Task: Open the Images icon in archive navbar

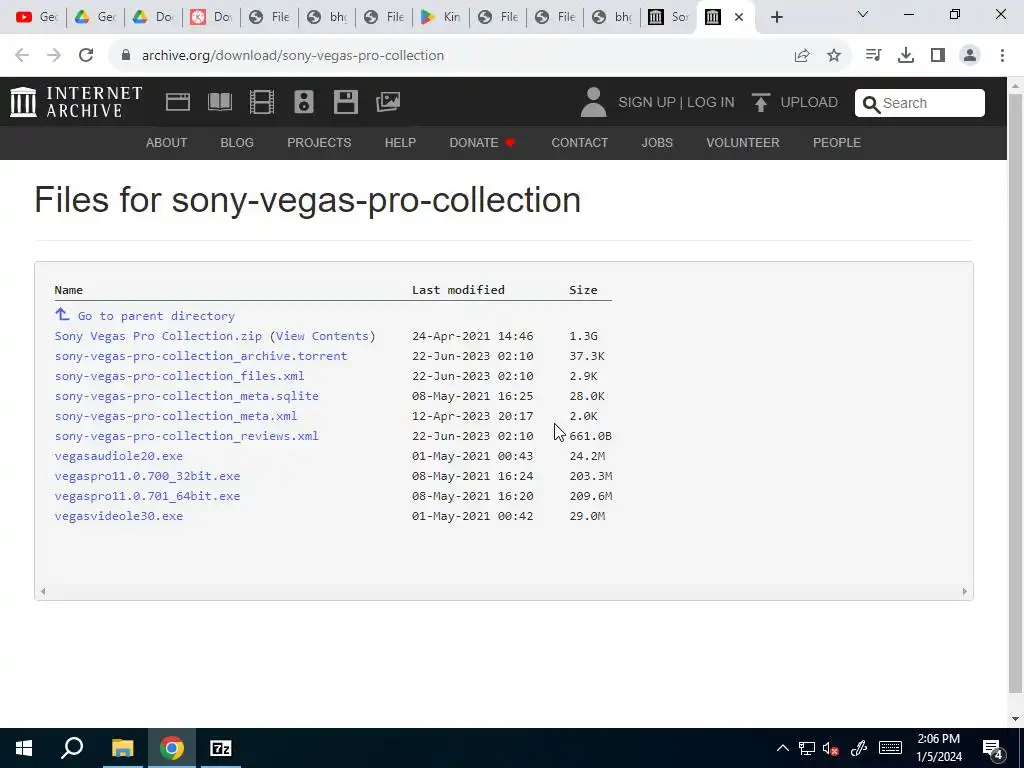Action: 388,102
